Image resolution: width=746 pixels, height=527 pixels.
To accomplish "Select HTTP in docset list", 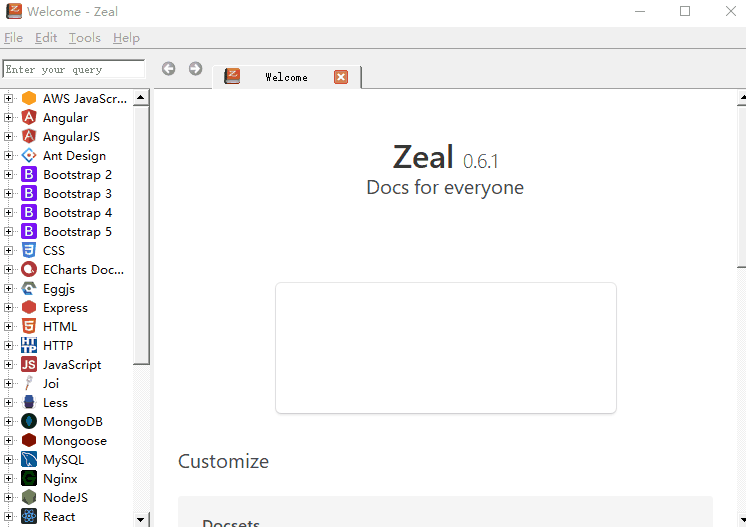I will tap(58, 346).
